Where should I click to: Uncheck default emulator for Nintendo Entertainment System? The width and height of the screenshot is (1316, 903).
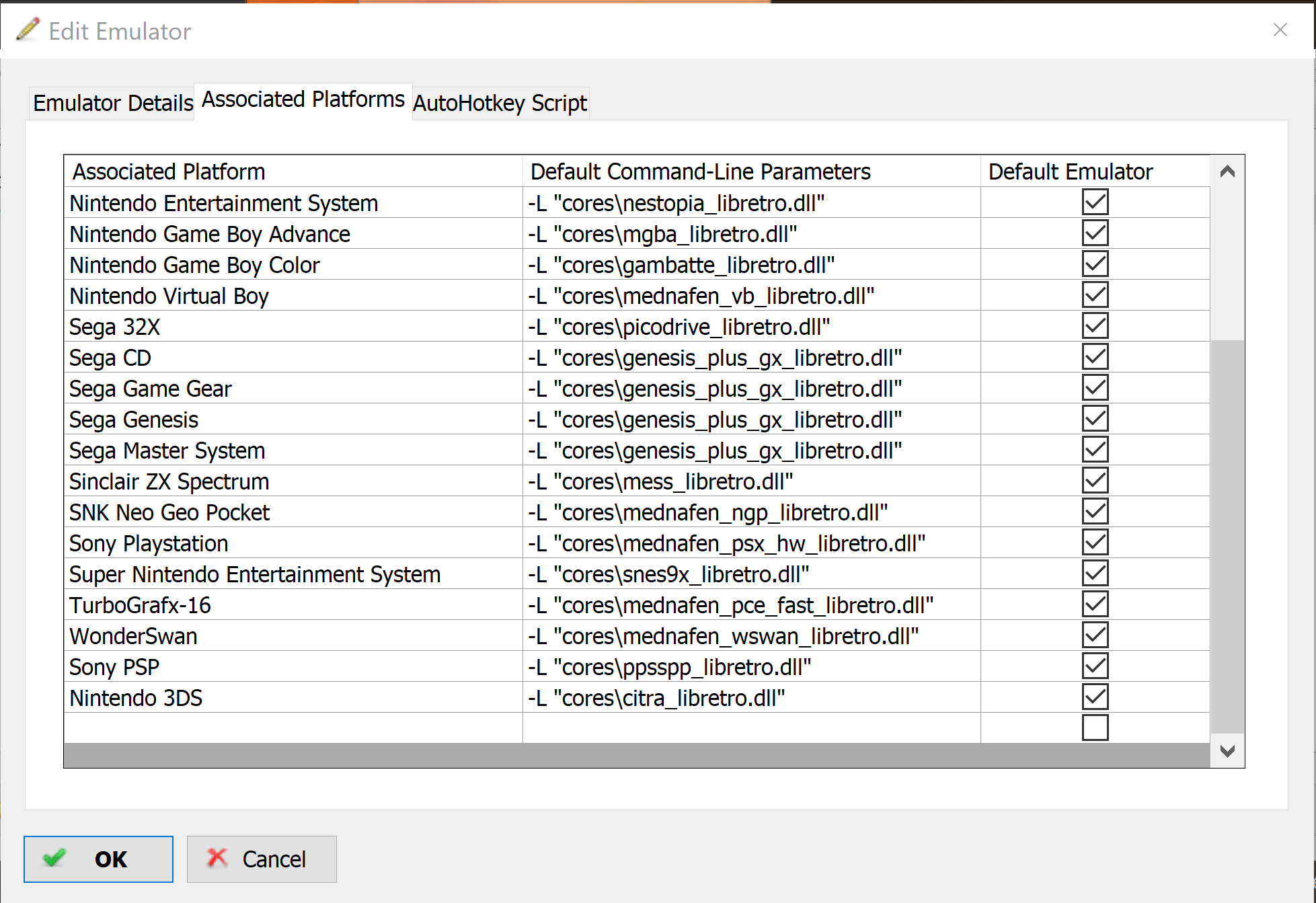(x=1095, y=202)
